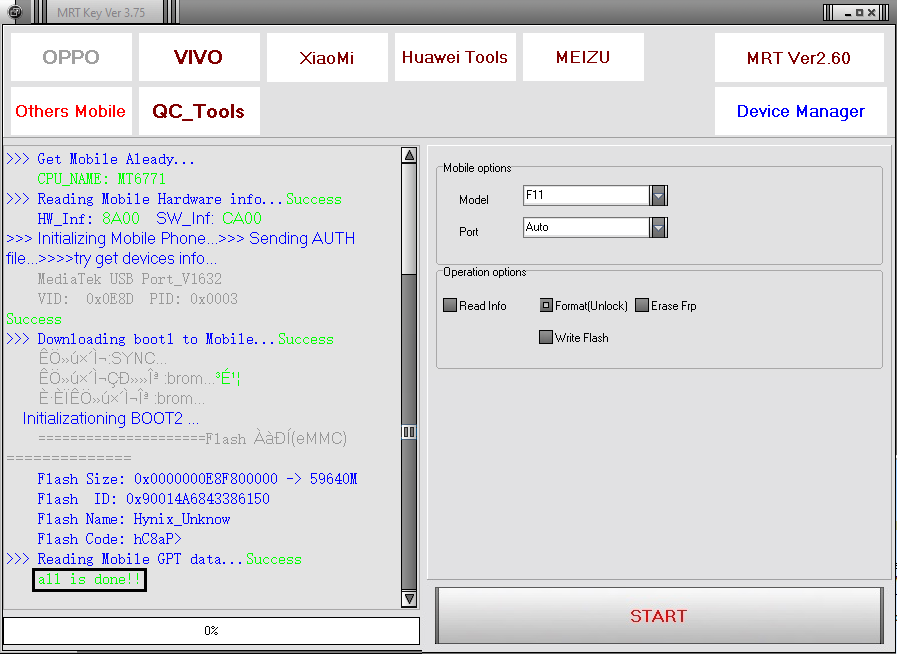Click 'Reading Mobile Hardware info' log line
897x654 pixels.
(x=174, y=199)
